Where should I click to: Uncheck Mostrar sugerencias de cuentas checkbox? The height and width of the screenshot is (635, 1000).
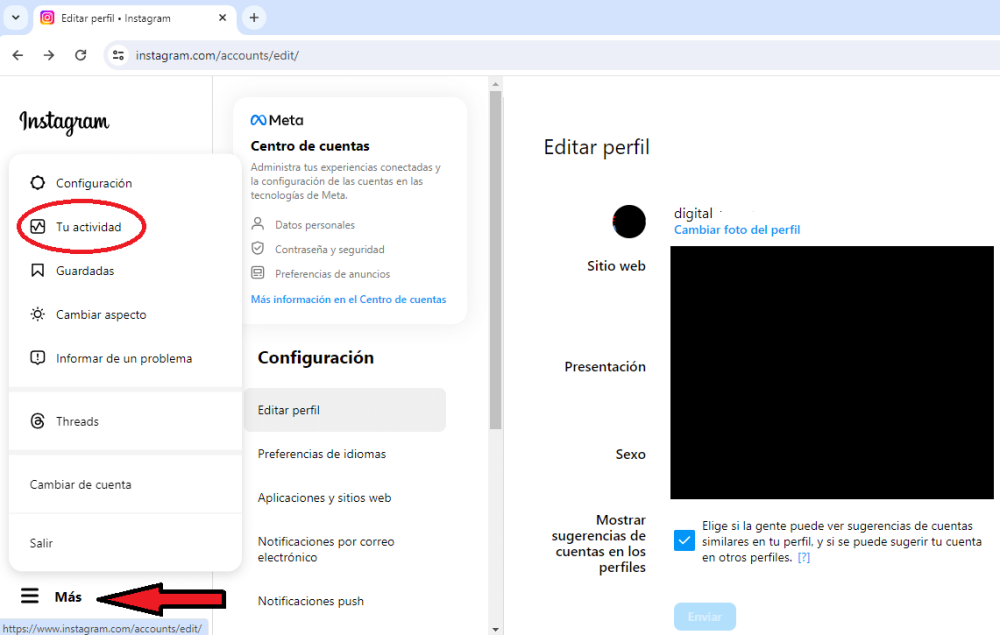[684, 541]
